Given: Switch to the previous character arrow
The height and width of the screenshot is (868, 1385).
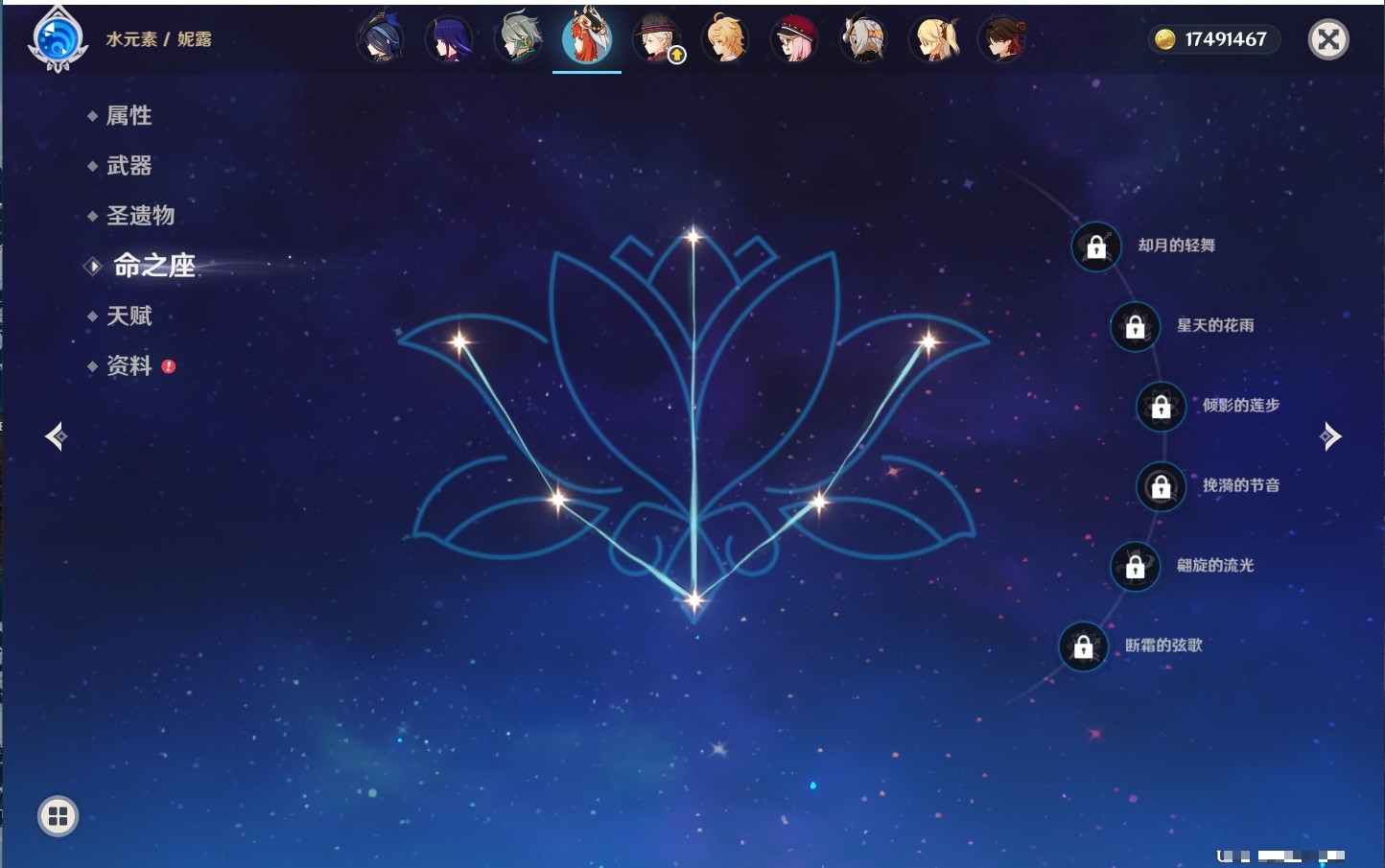Looking at the screenshot, I should coord(56,436).
